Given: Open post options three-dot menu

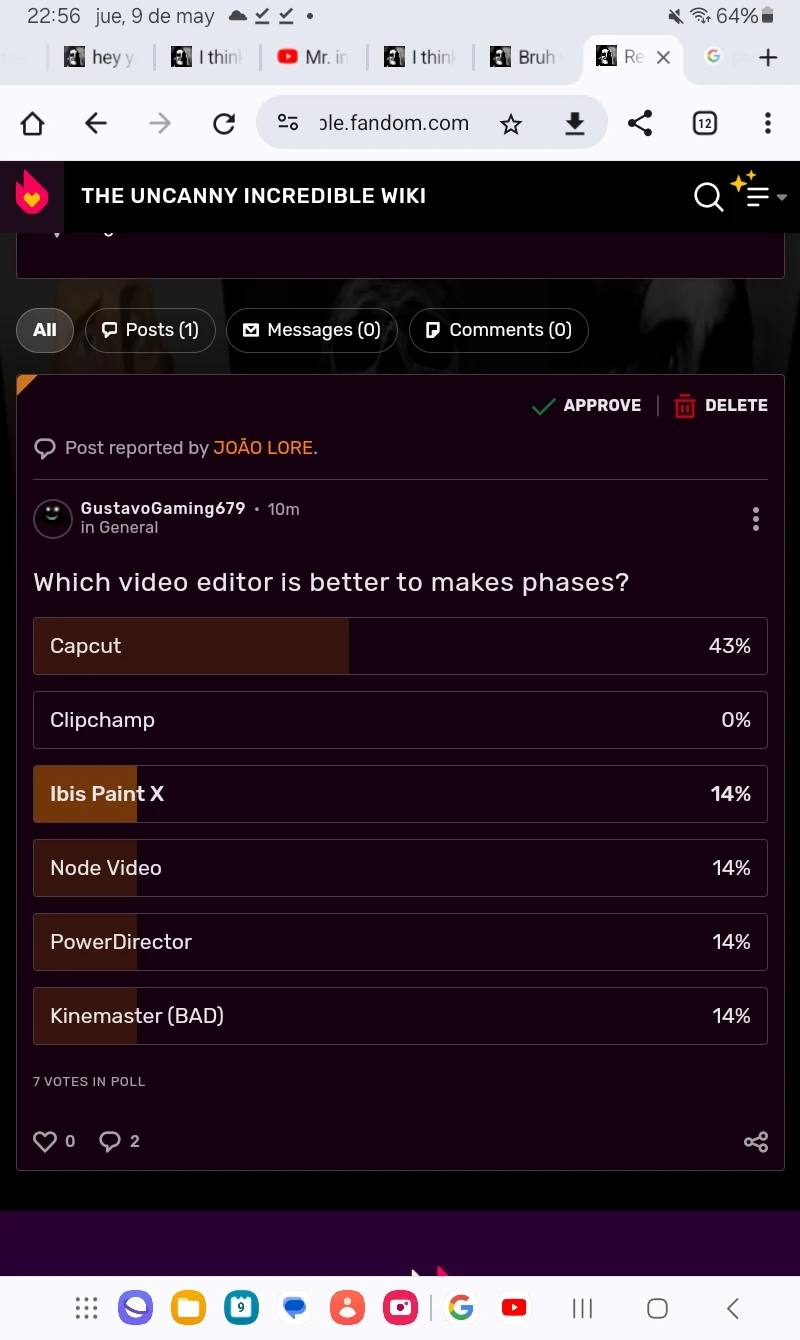Looking at the screenshot, I should coord(755,519).
